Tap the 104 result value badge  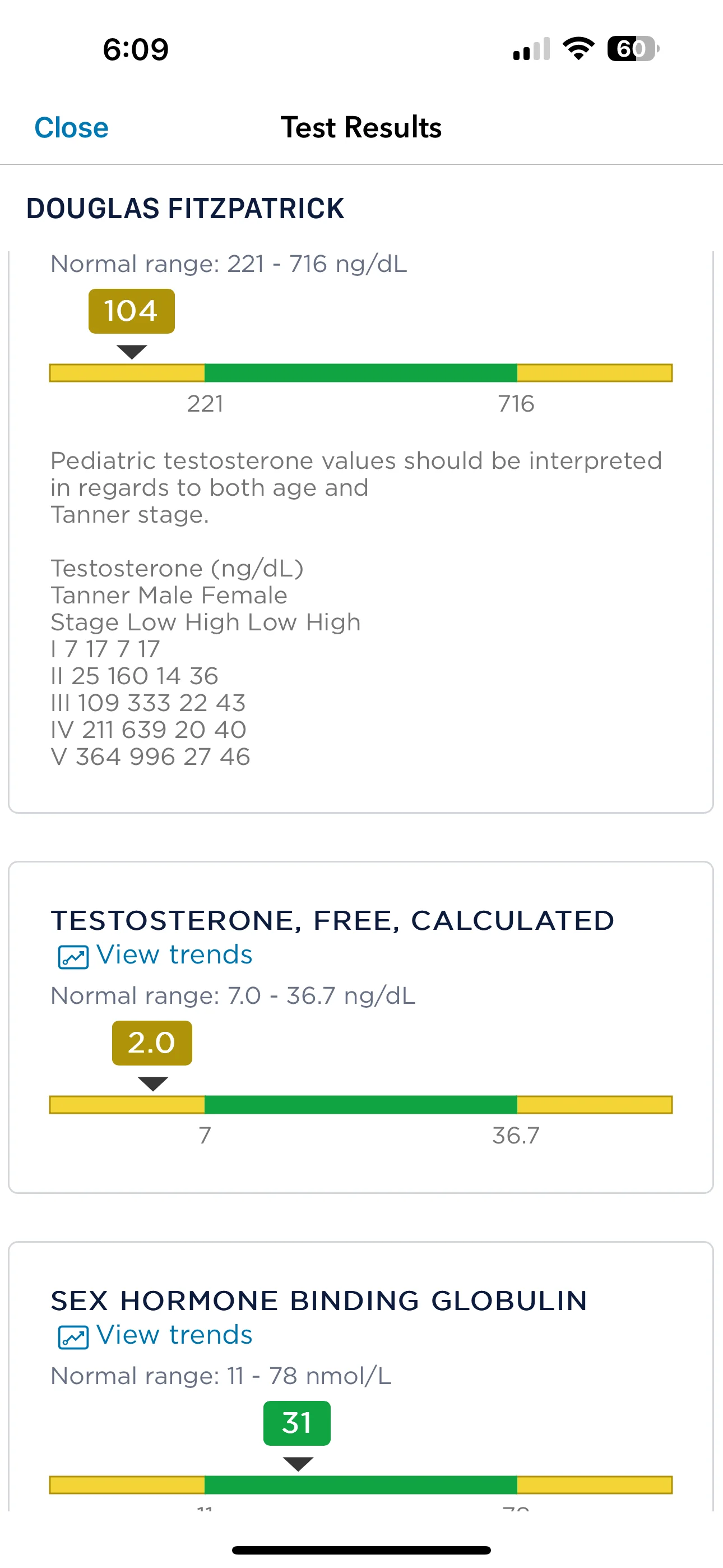(132, 311)
